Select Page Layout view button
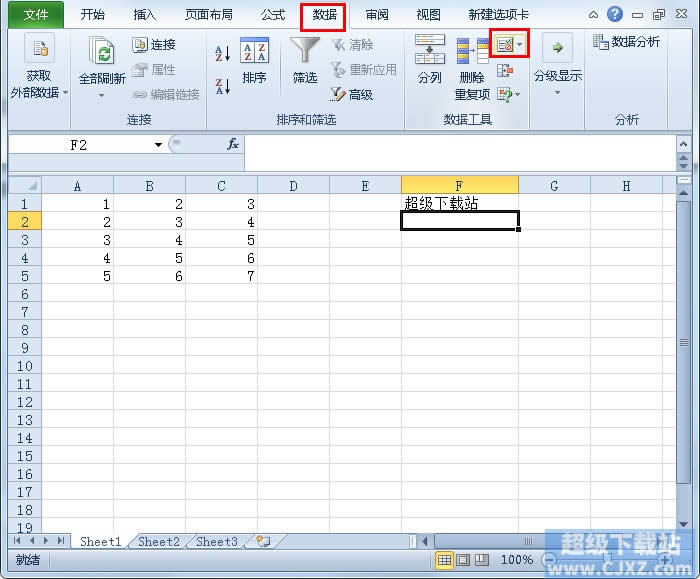The width and height of the screenshot is (700, 579). 463,560
